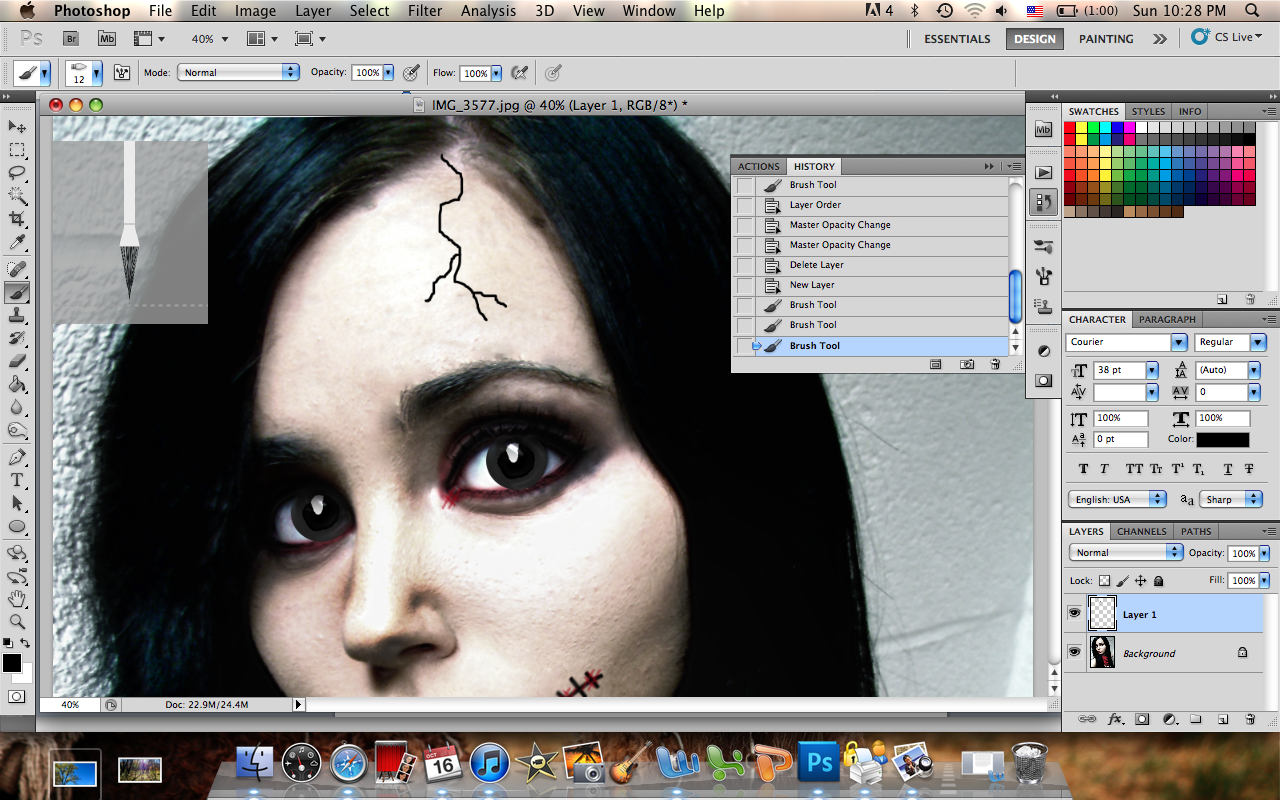Open layer style fx menu
The width and height of the screenshot is (1280, 800).
pyautogui.click(x=1115, y=719)
